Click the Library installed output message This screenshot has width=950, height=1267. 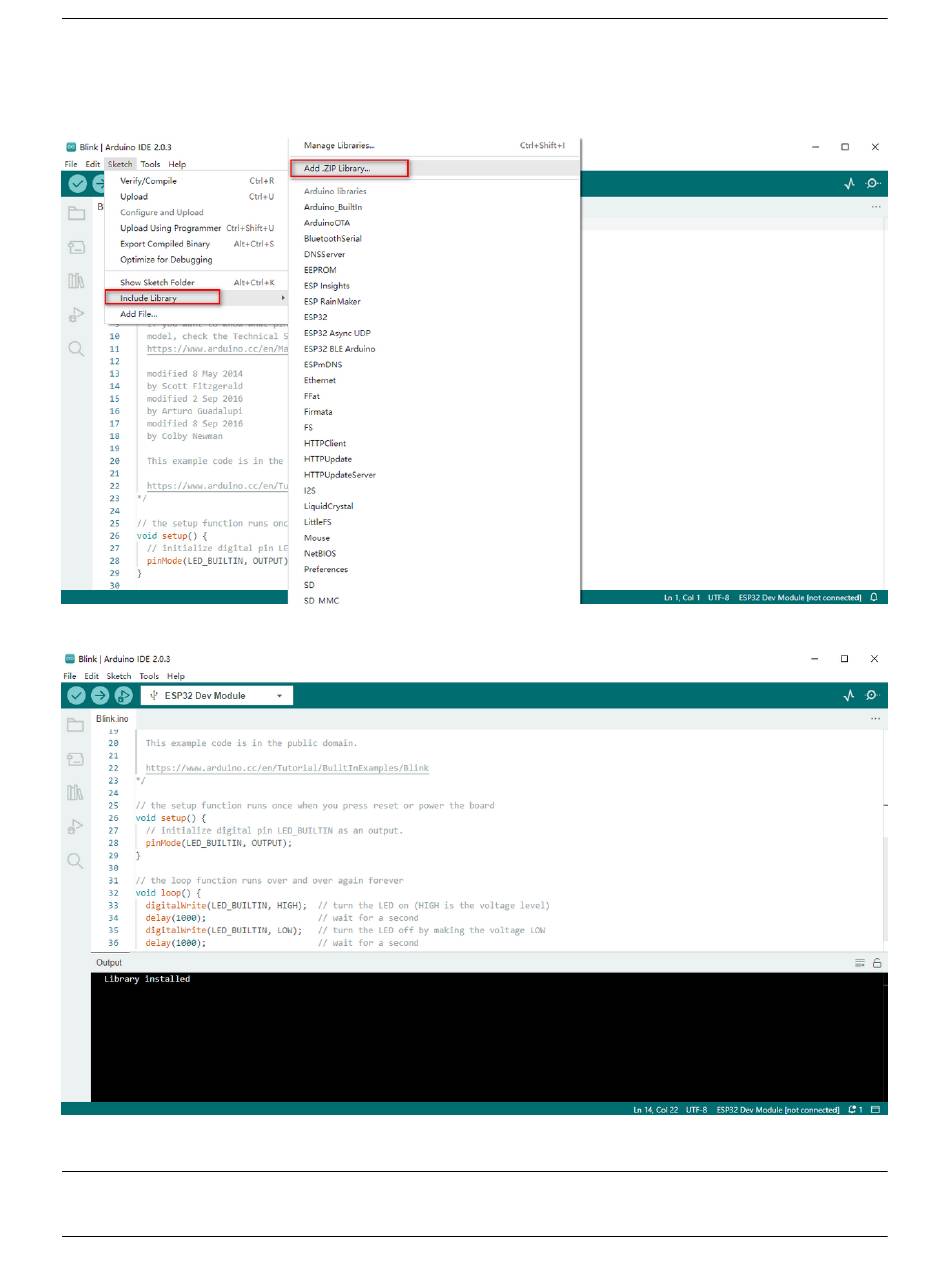[147, 979]
